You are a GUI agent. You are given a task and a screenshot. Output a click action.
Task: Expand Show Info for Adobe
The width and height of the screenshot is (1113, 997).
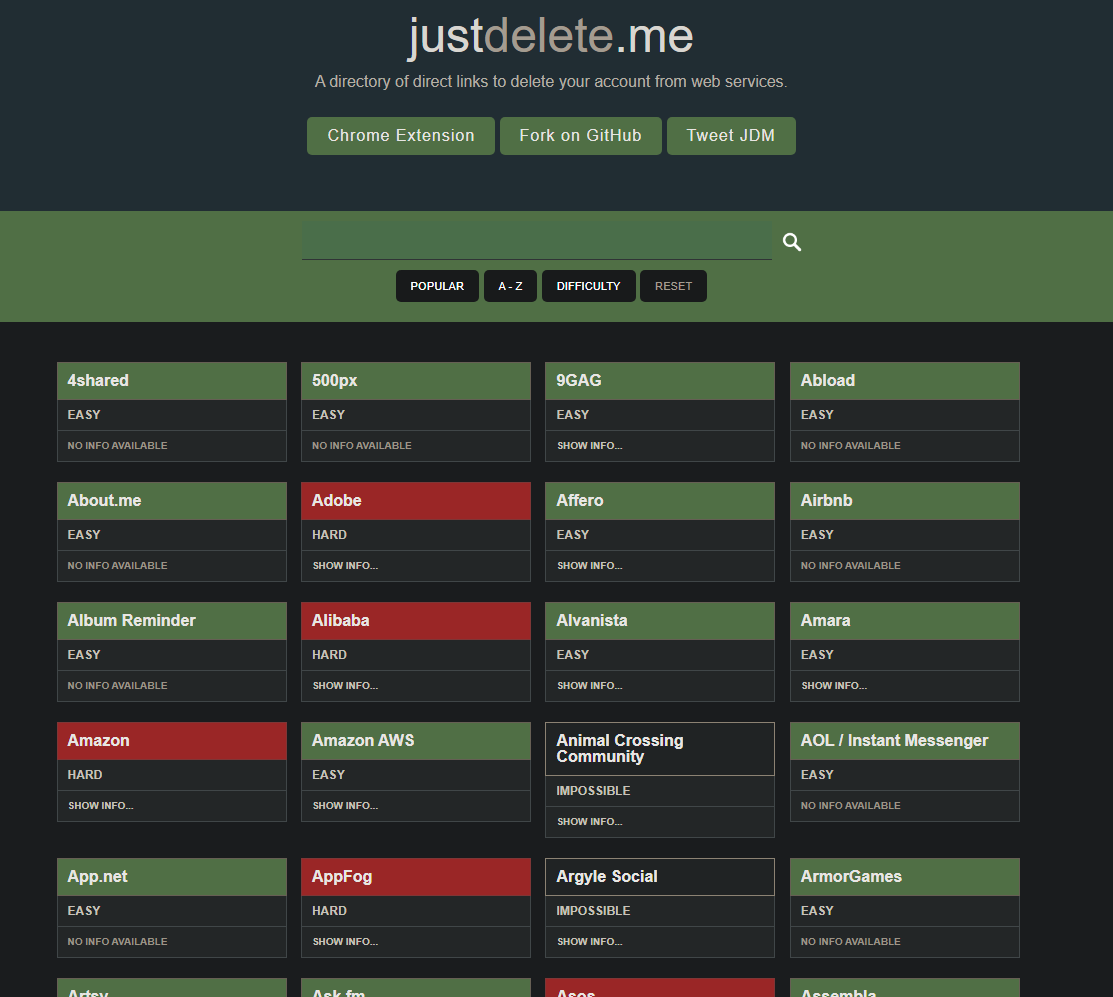pos(345,566)
